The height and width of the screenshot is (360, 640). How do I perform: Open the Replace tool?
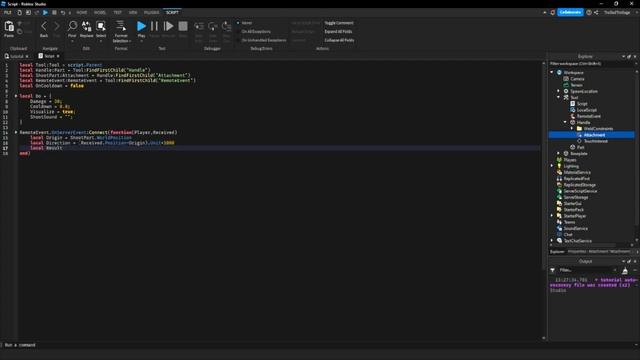86,26
